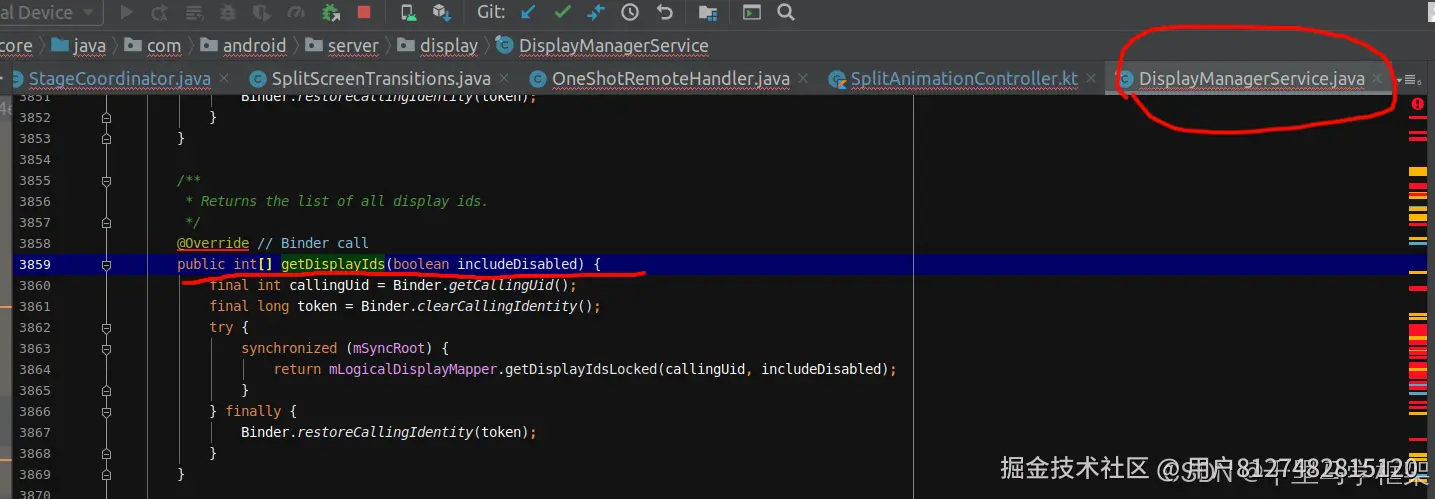
Task: Open Search Everywhere magnifier icon
Action: pos(785,12)
